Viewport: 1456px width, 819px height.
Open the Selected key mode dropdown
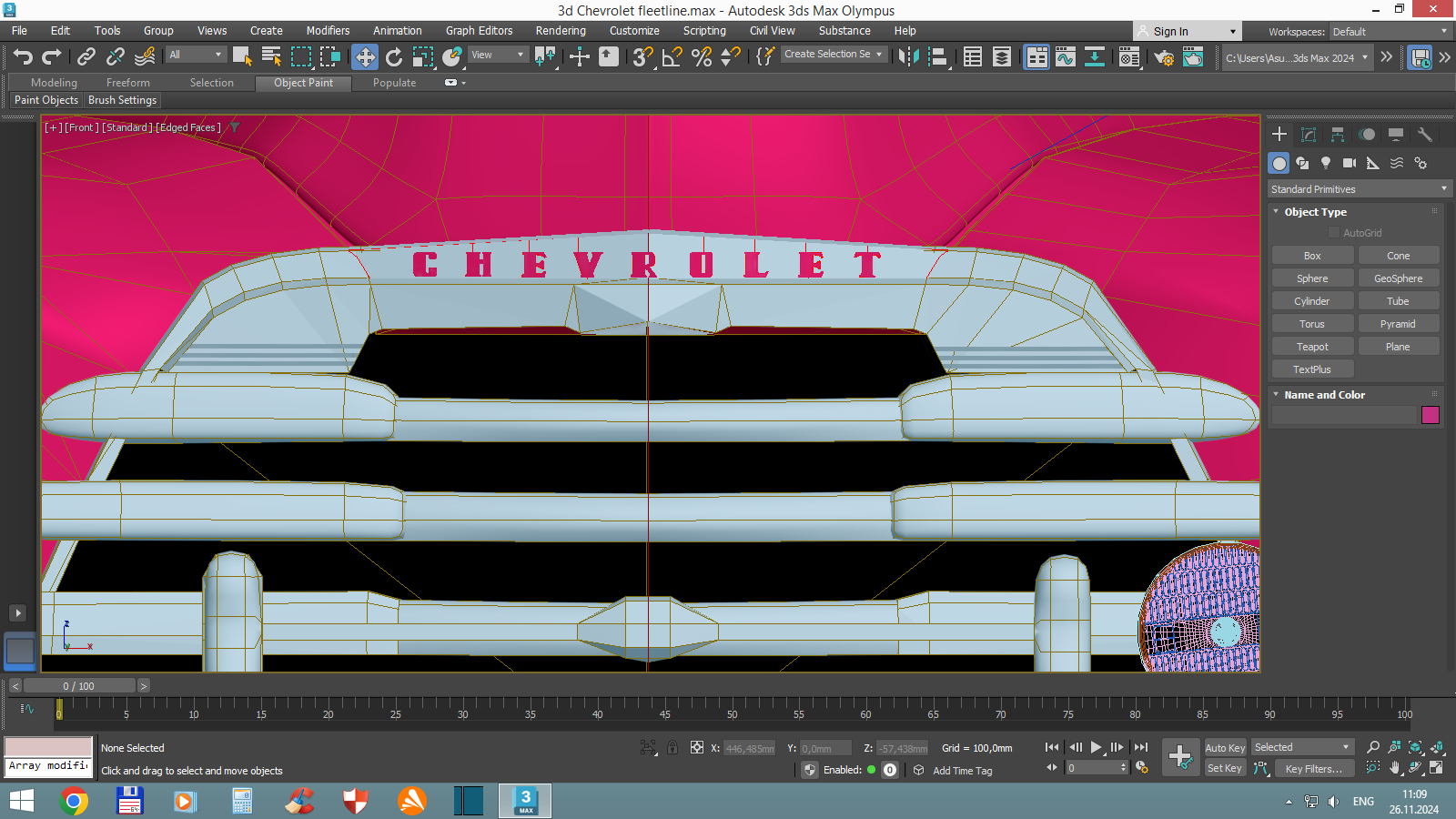click(1302, 747)
